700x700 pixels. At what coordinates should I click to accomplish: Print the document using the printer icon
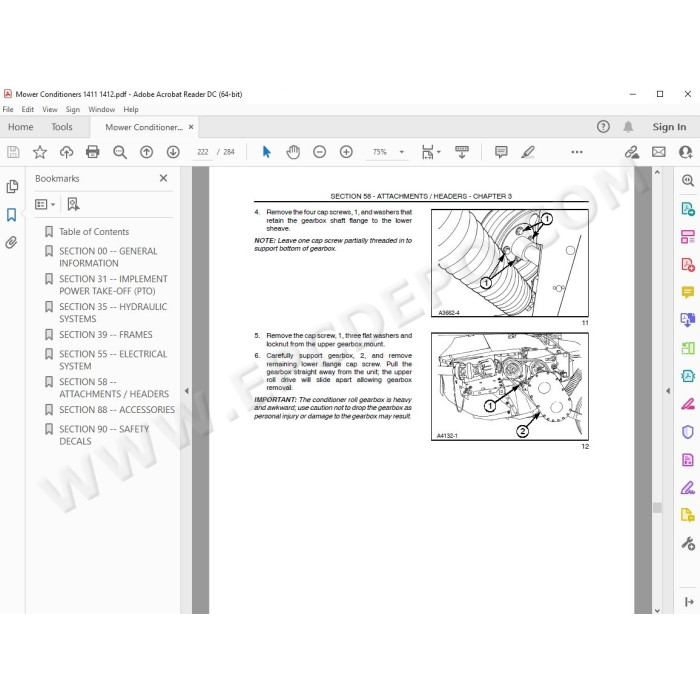(x=92, y=152)
